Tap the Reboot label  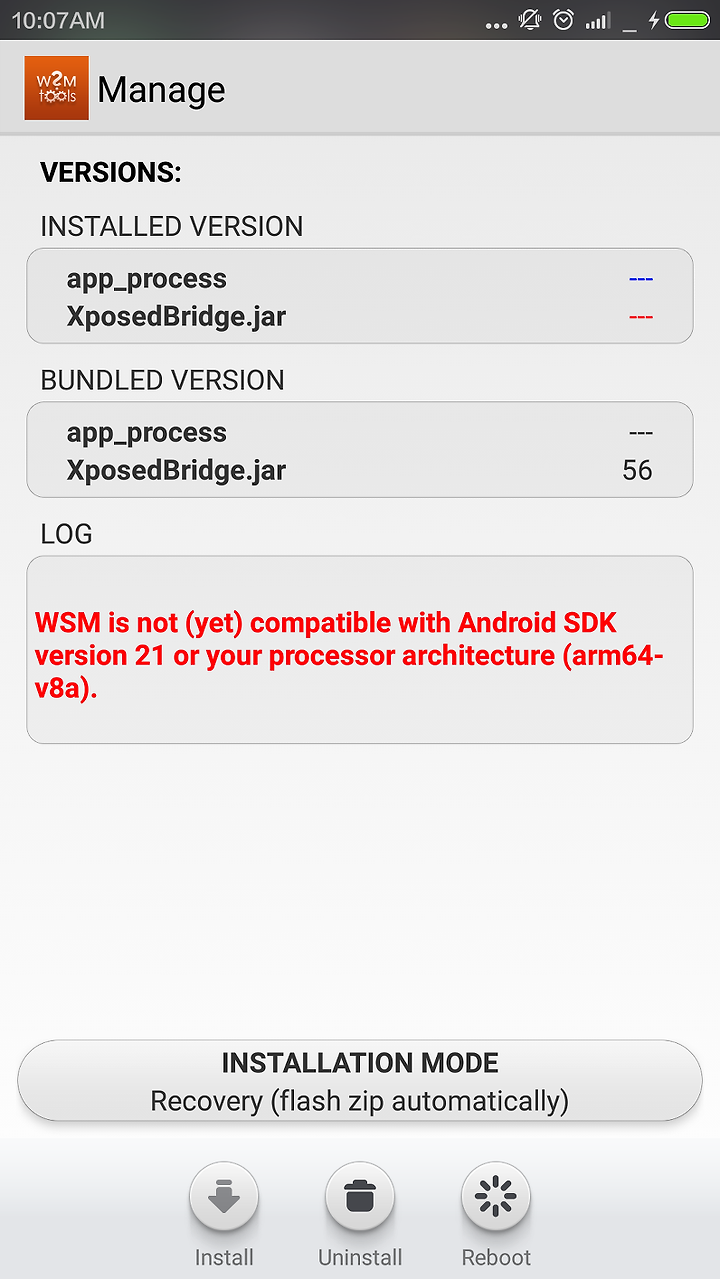click(496, 1257)
